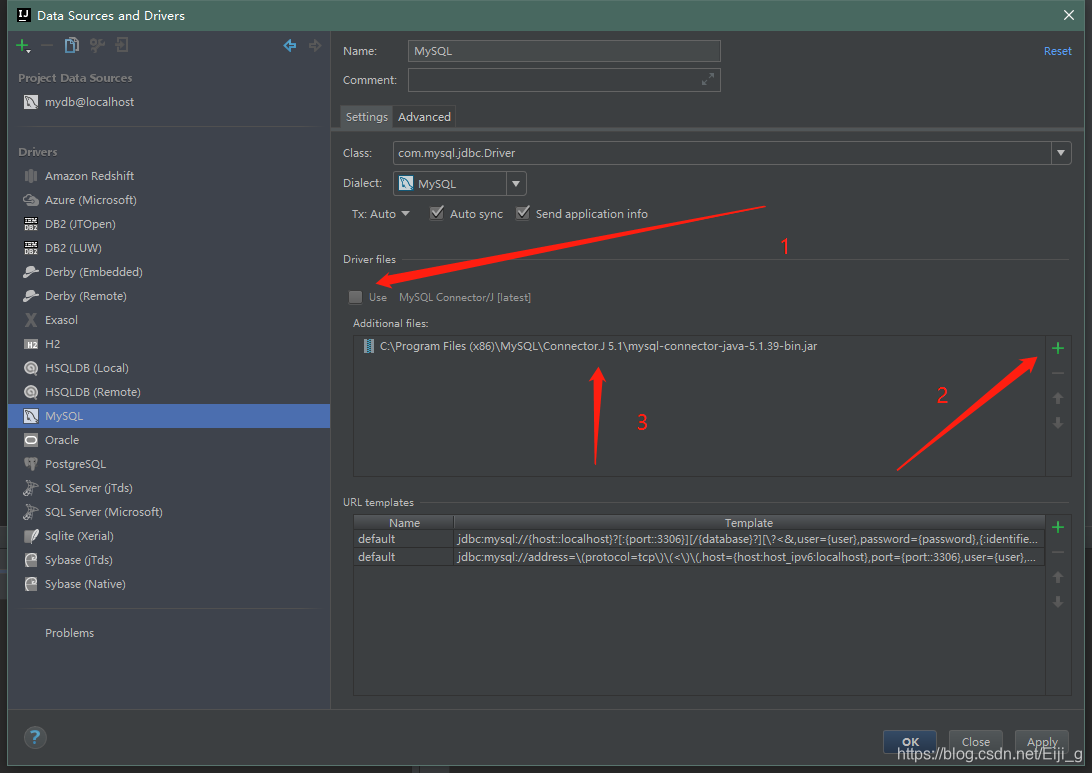The height and width of the screenshot is (773, 1092).
Task: Click the OK button
Action: tap(910, 742)
